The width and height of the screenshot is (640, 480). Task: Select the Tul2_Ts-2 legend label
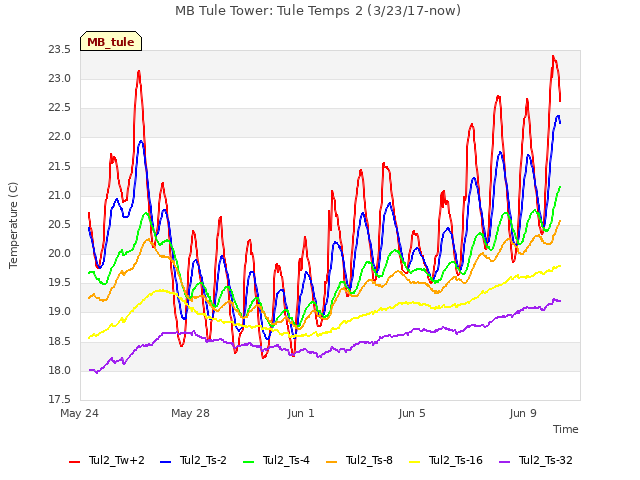[x=203, y=460]
